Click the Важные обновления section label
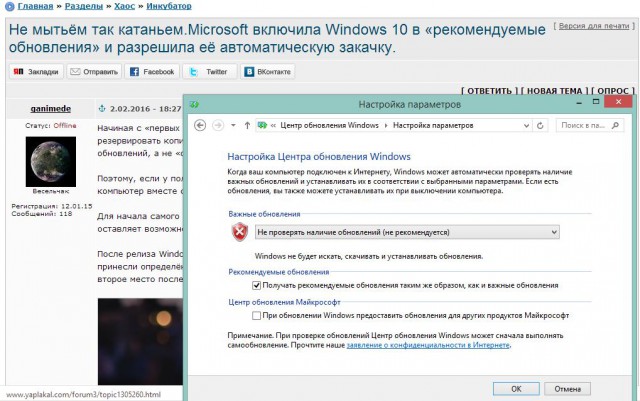This screenshot has width=640, height=401. (x=264, y=214)
